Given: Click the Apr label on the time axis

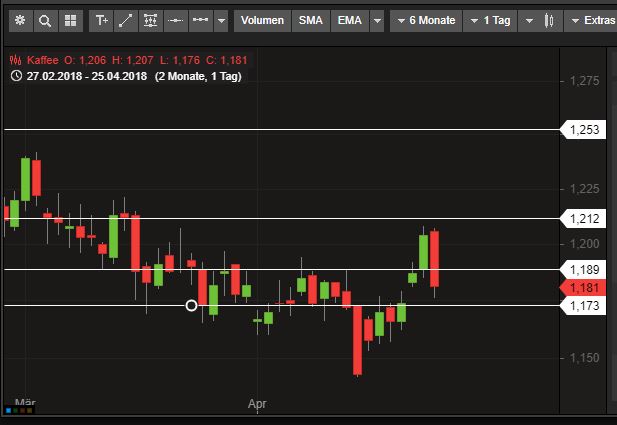Looking at the screenshot, I should [x=257, y=404].
